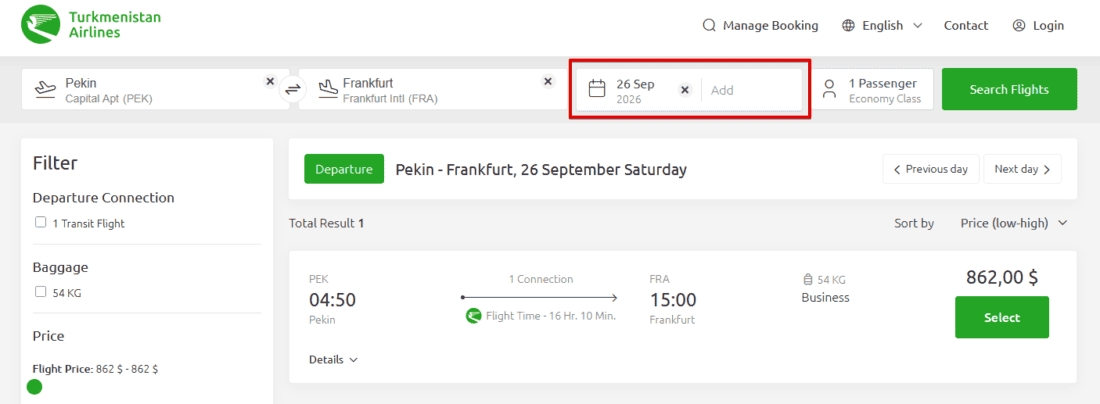The width and height of the screenshot is (1100, 404).
Task: Go to Previous day flights
Action: click(x=931, y=169)
